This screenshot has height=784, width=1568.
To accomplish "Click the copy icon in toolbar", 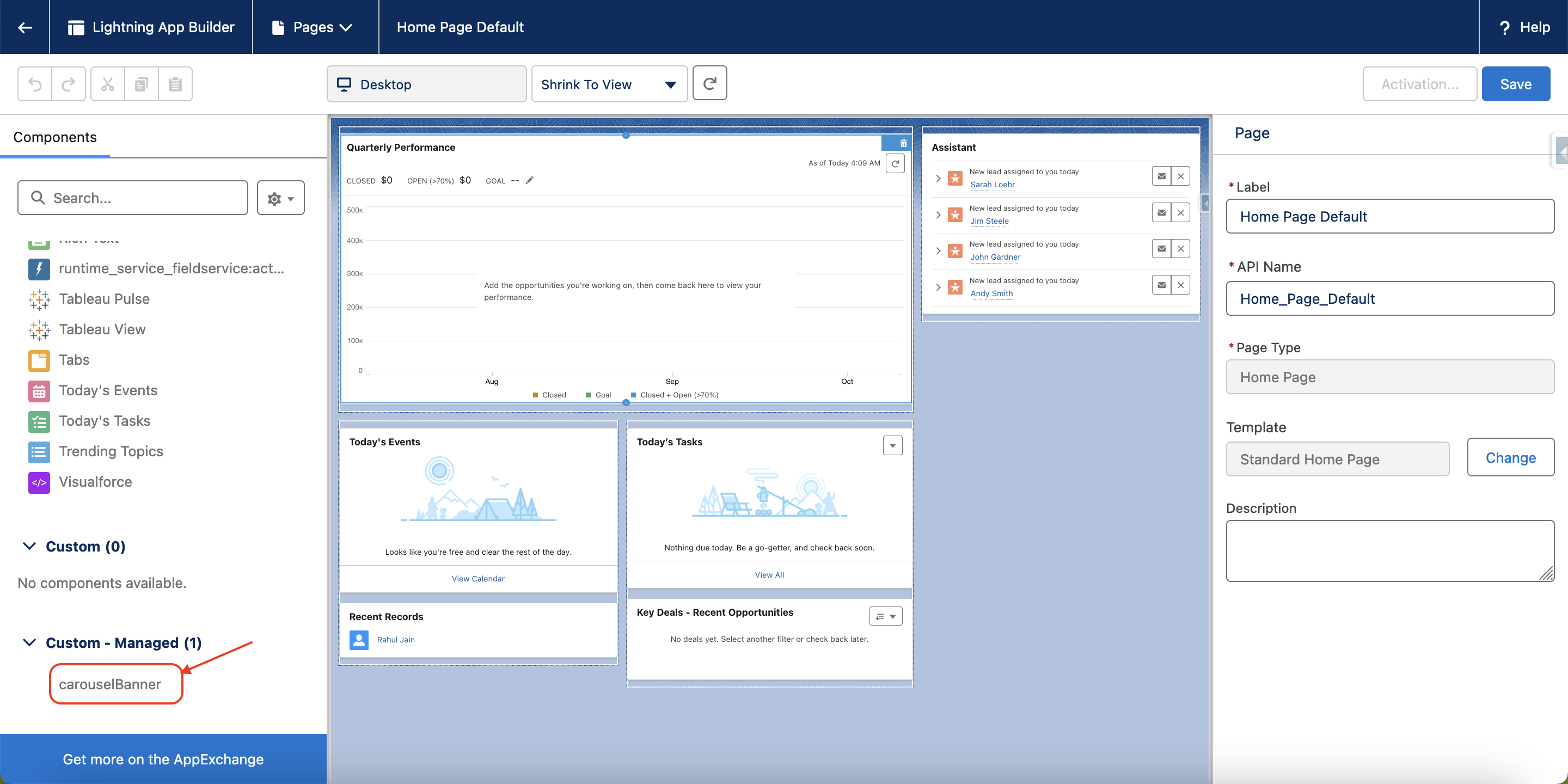I will click(141, 84).
